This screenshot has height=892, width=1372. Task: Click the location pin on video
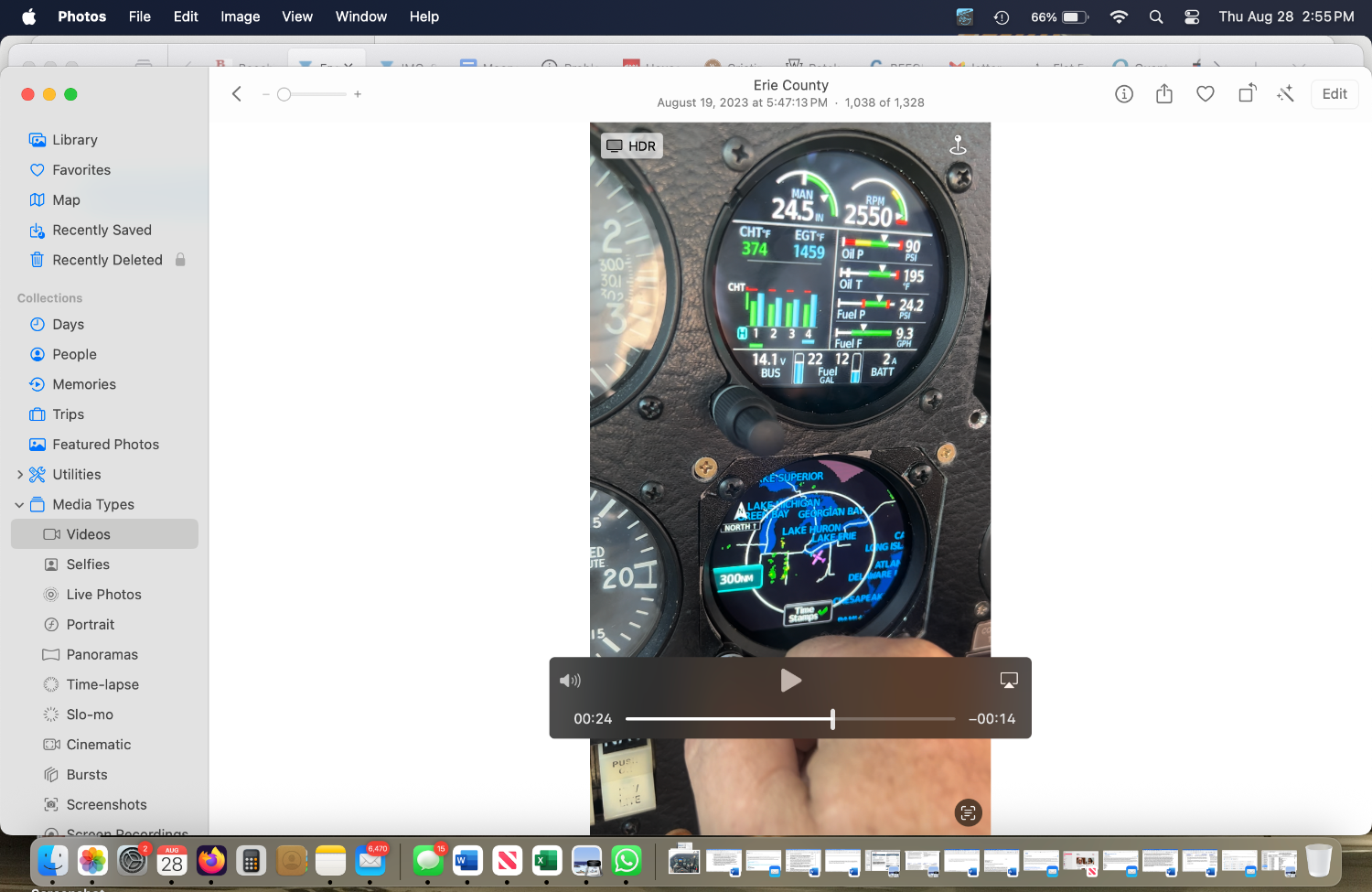click(x=958, y=145)
